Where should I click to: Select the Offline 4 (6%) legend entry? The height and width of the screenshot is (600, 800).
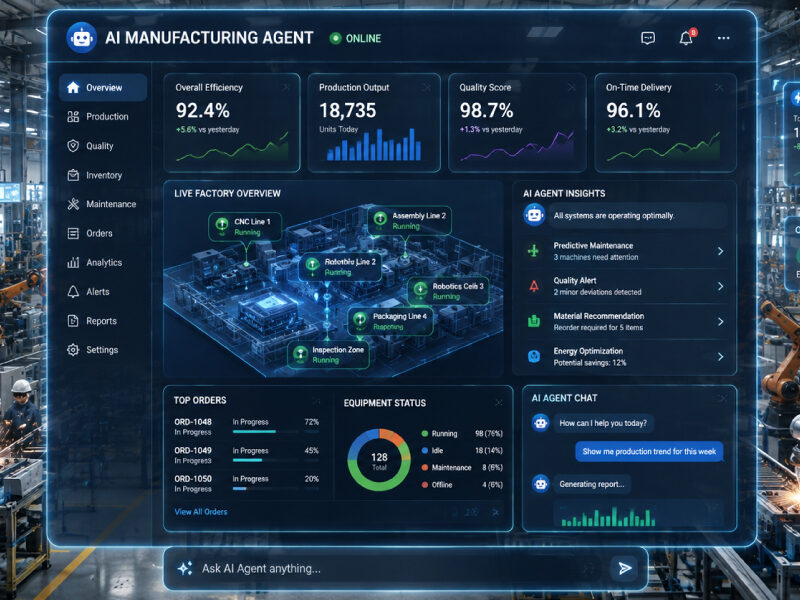click(462, 485)
